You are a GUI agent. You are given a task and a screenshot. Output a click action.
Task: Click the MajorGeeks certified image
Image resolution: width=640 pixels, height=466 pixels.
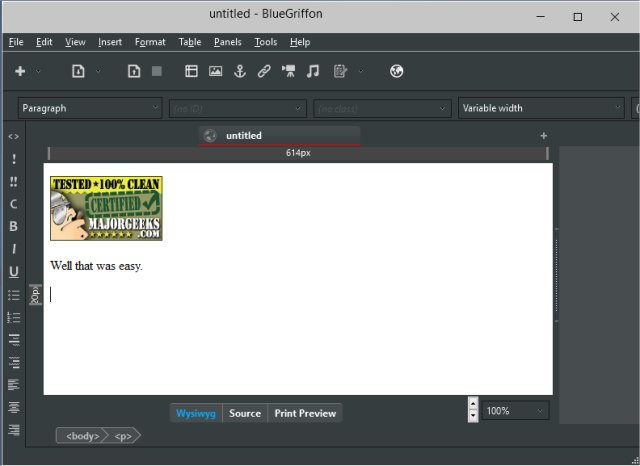pyautogui.click(x=106, y=208)
